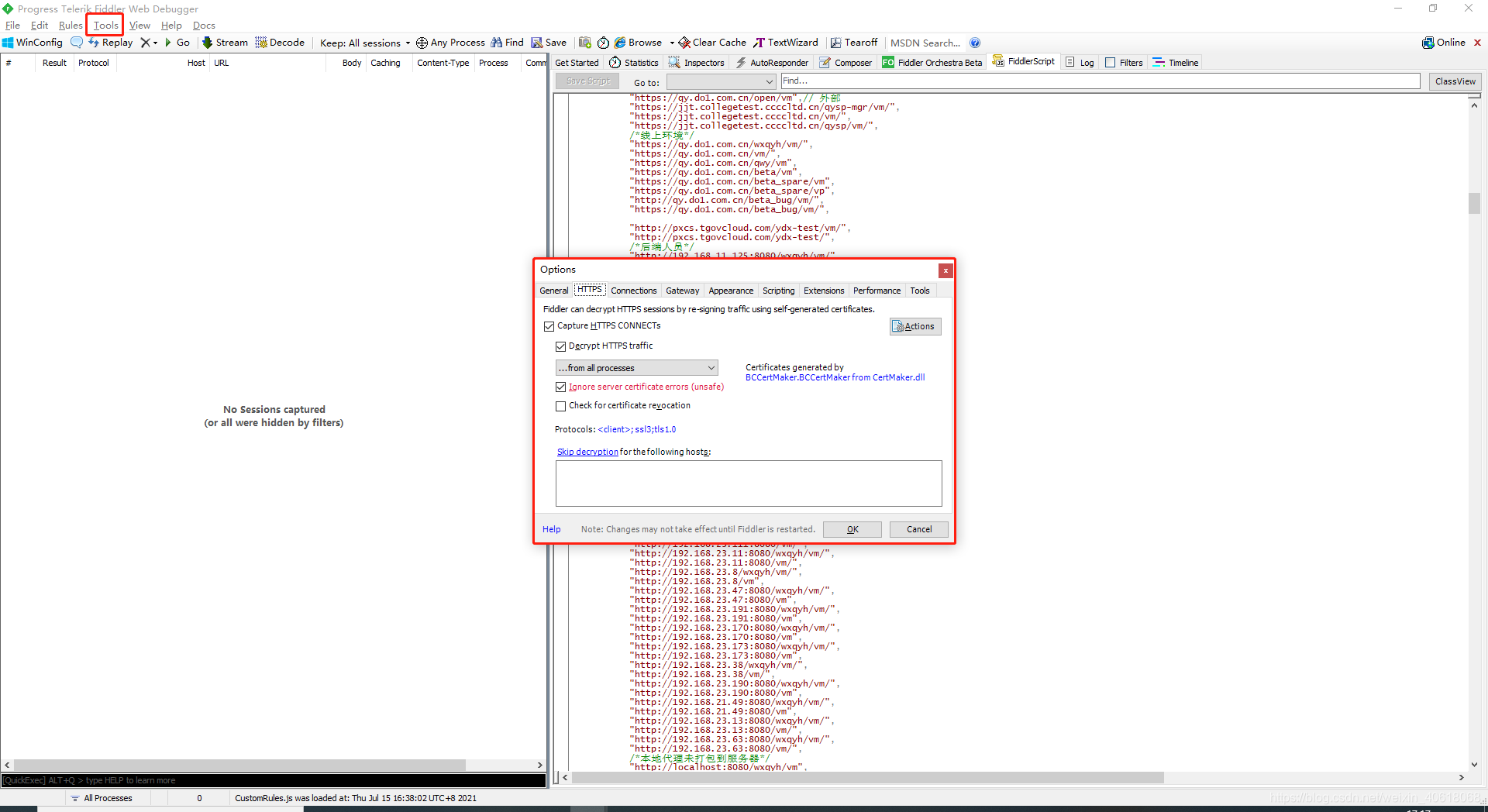This screenshot has width=1488, height=812.
Task: Switch to Connections tab in Options
Action: 633,291
